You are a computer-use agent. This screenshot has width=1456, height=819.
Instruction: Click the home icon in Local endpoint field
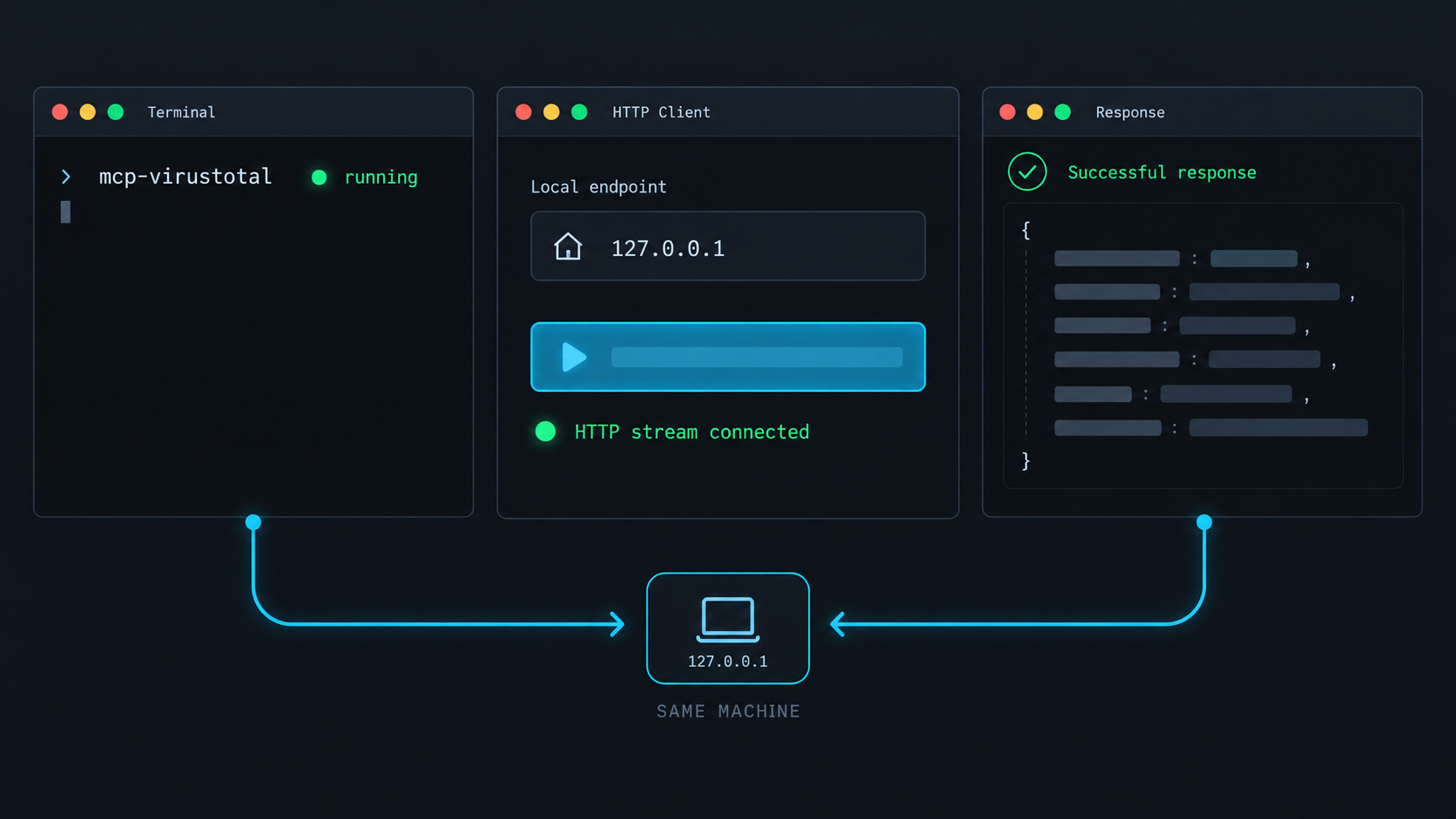click(568, 246)
